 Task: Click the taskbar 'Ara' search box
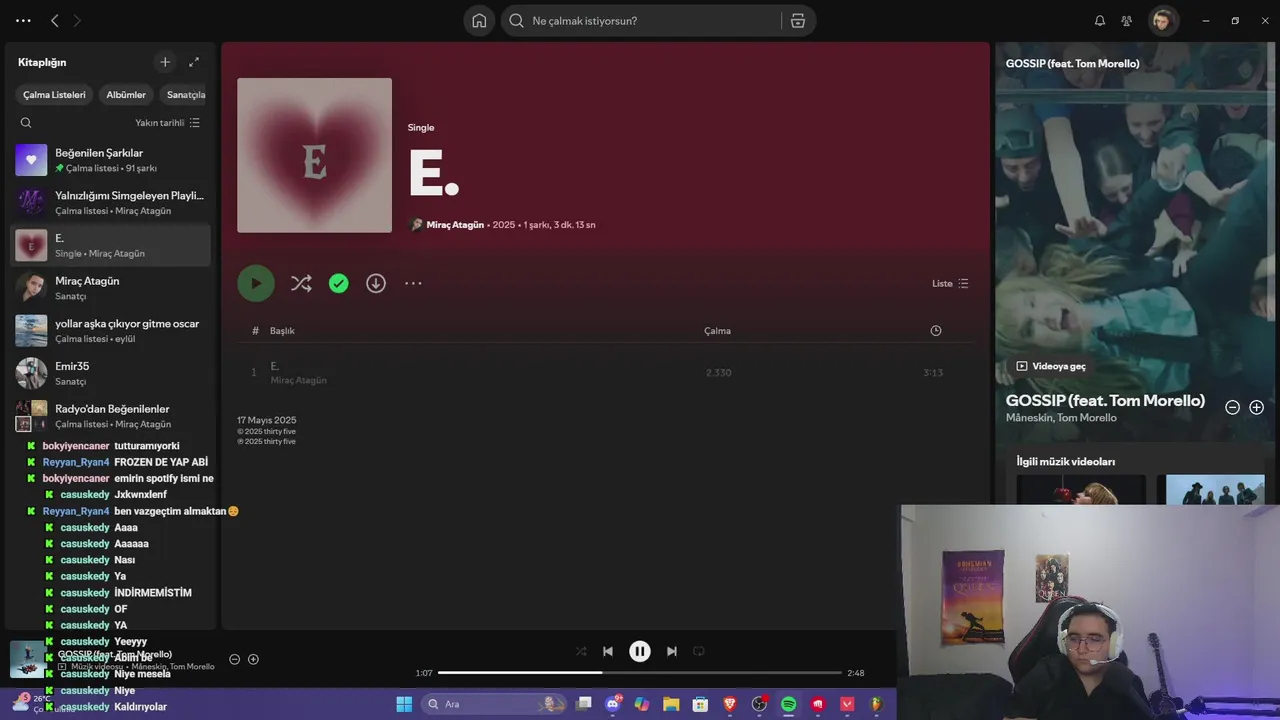[495, 704]
